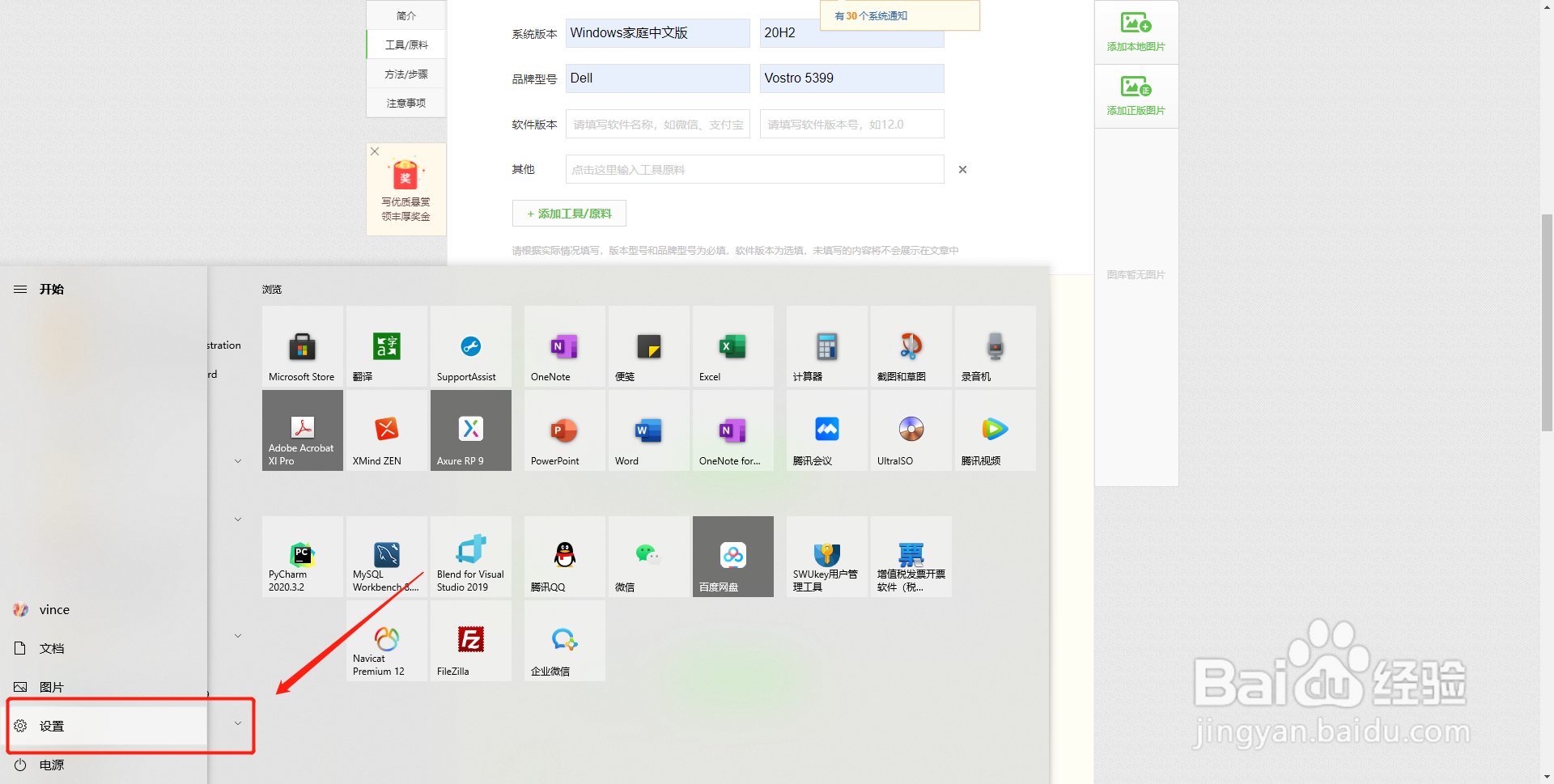The height and width of the screenshot is (784, 1554).
Task: Launch Adobe Acrobat XI Pro tile
Action: click(x=302, y=430)
